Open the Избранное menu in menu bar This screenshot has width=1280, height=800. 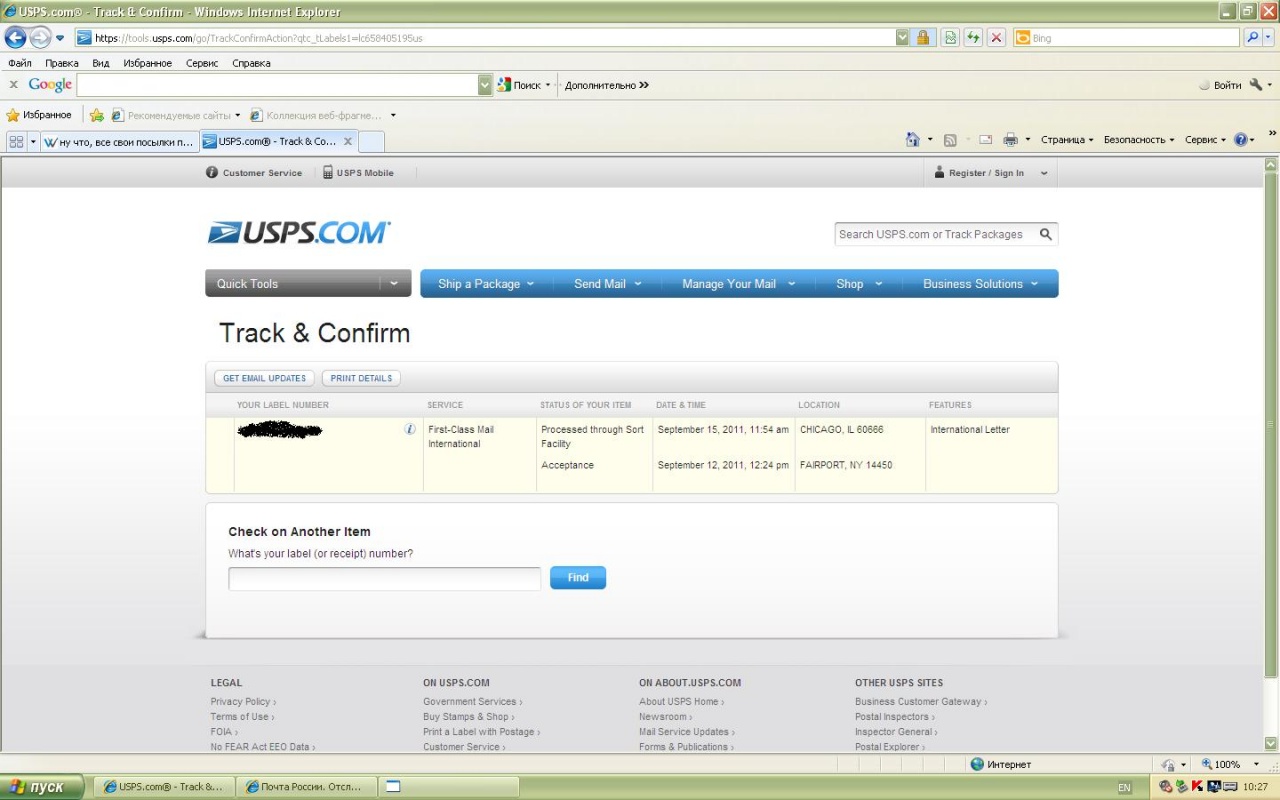click(148, 63)
